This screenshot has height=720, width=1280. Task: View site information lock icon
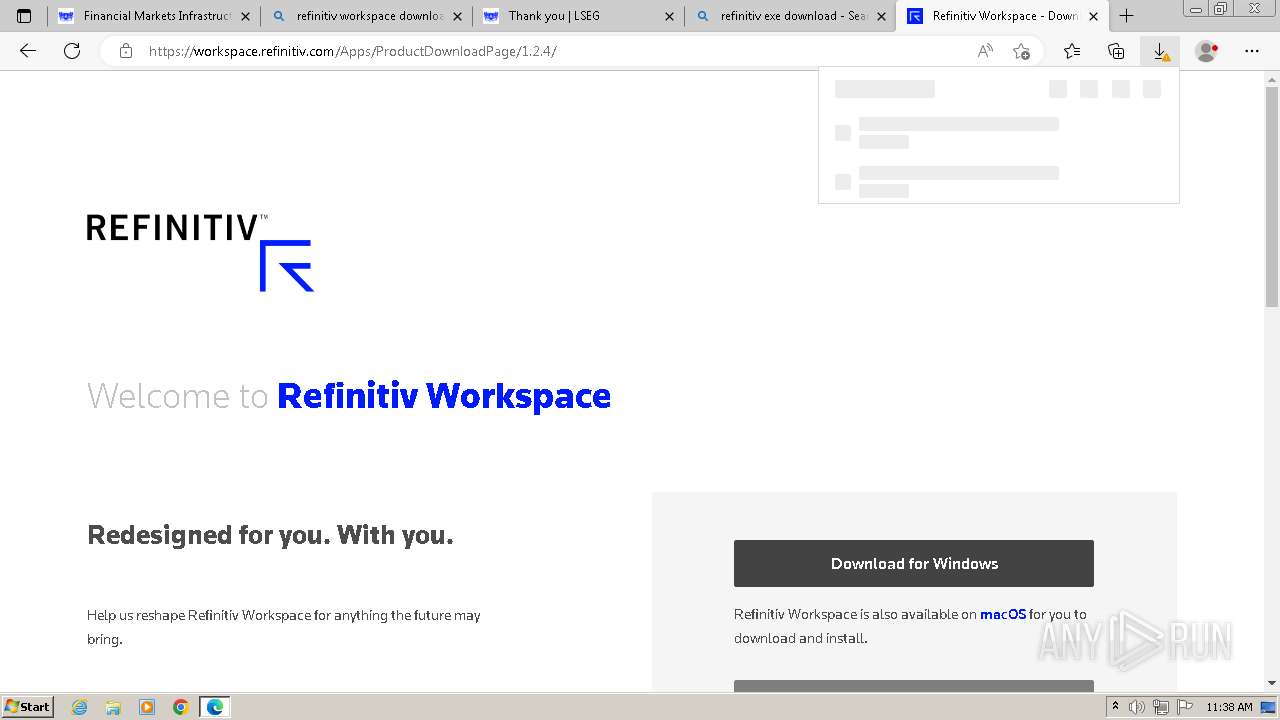[x=126, y=51]
